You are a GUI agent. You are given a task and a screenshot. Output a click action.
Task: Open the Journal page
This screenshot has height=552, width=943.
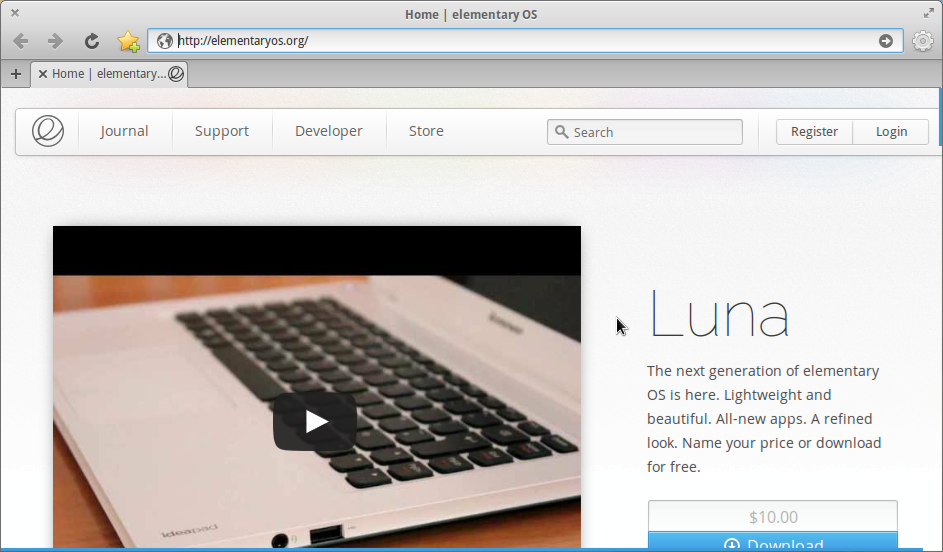(x=124, y=131)
